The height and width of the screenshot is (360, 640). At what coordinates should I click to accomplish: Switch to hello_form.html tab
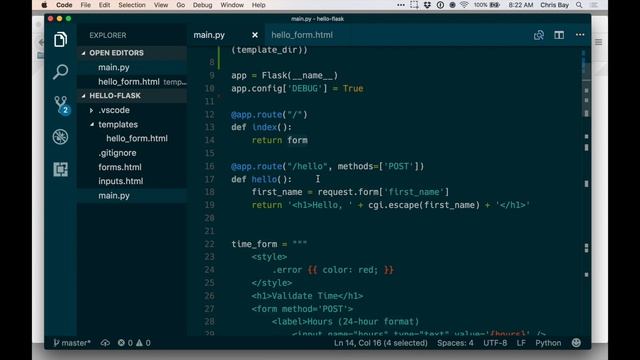[x=302, y=35]
